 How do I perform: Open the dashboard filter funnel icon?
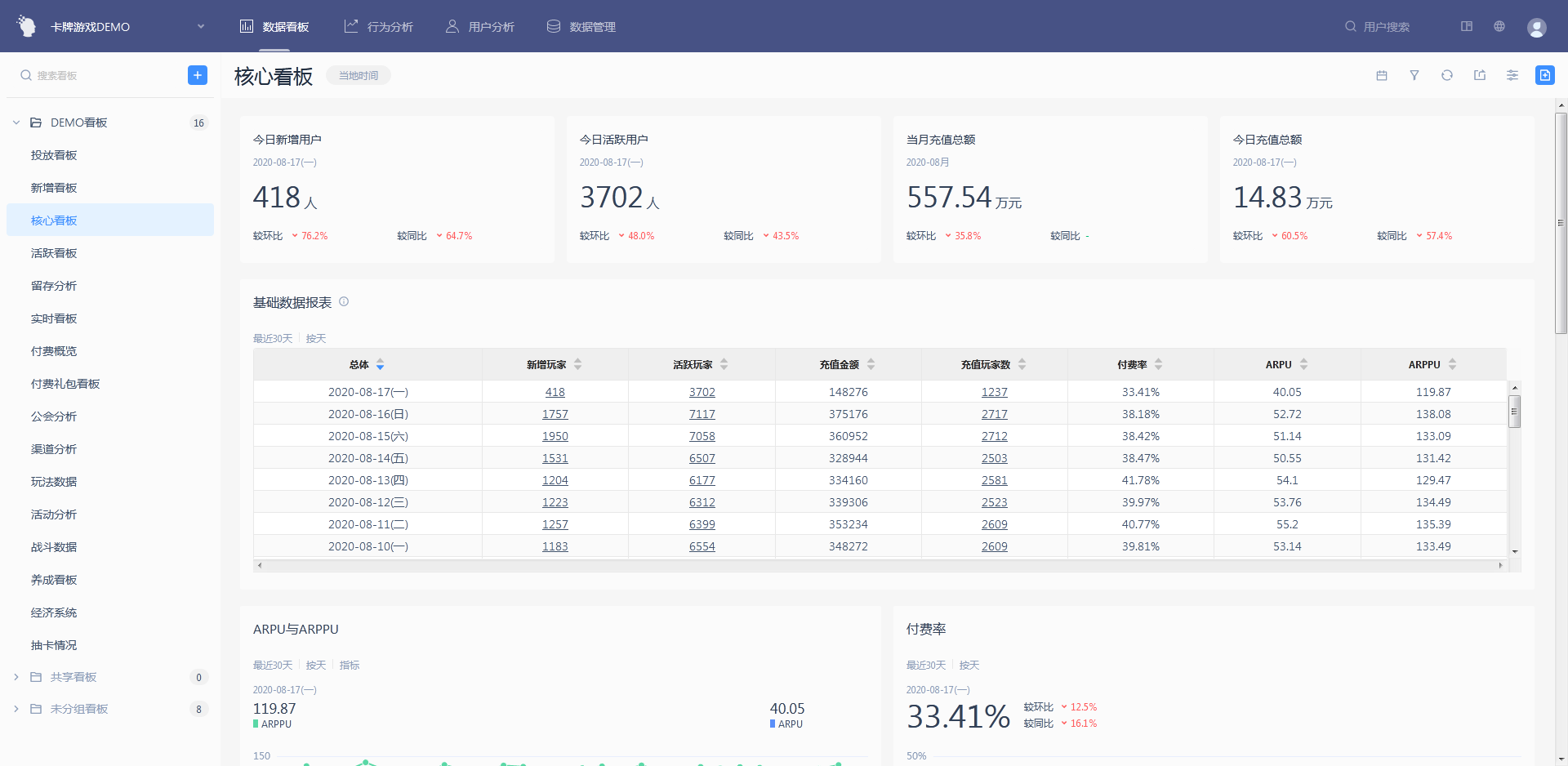[x=1414, y=75]
